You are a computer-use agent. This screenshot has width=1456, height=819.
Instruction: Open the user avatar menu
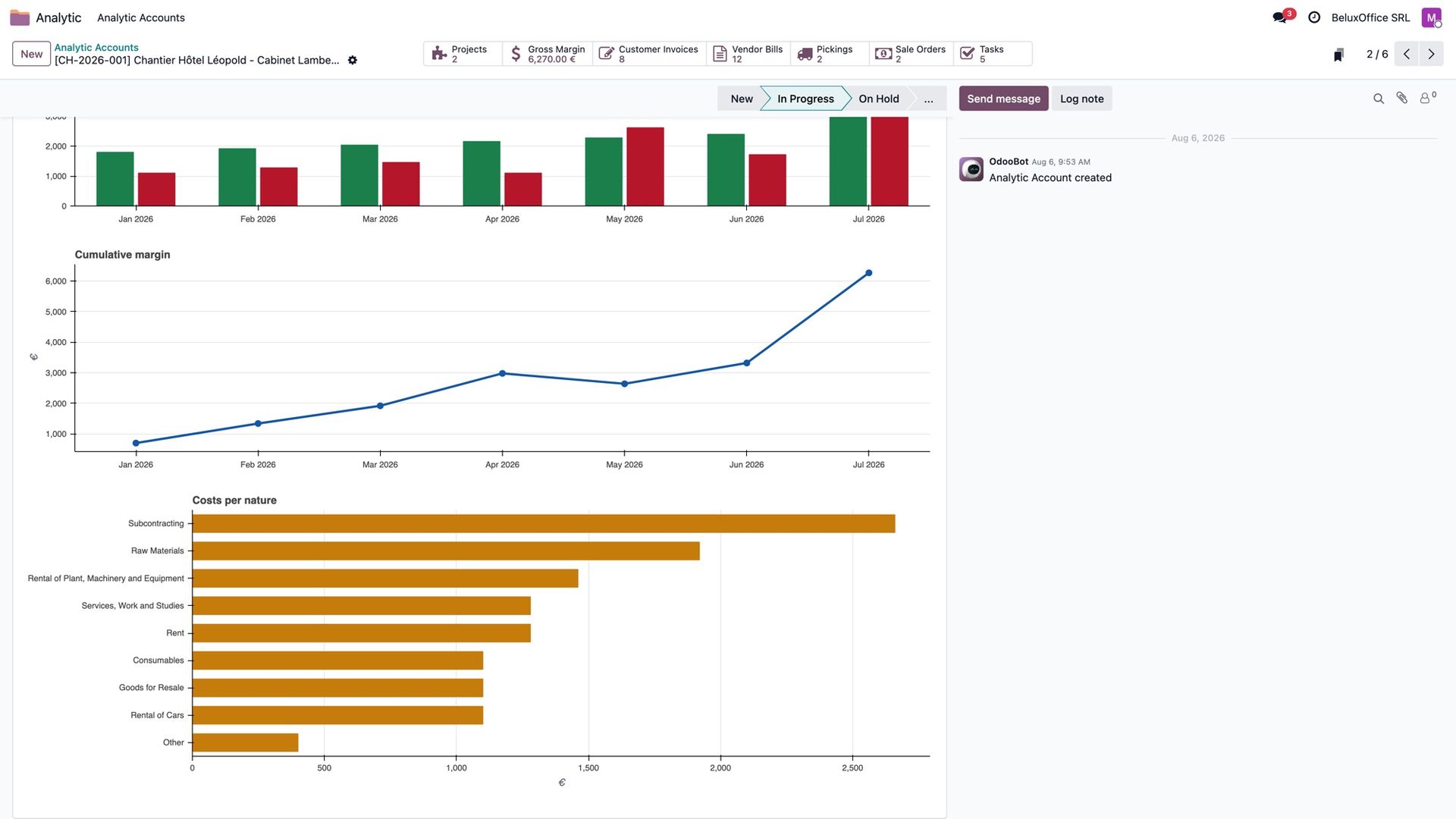tap(1431, 17)
